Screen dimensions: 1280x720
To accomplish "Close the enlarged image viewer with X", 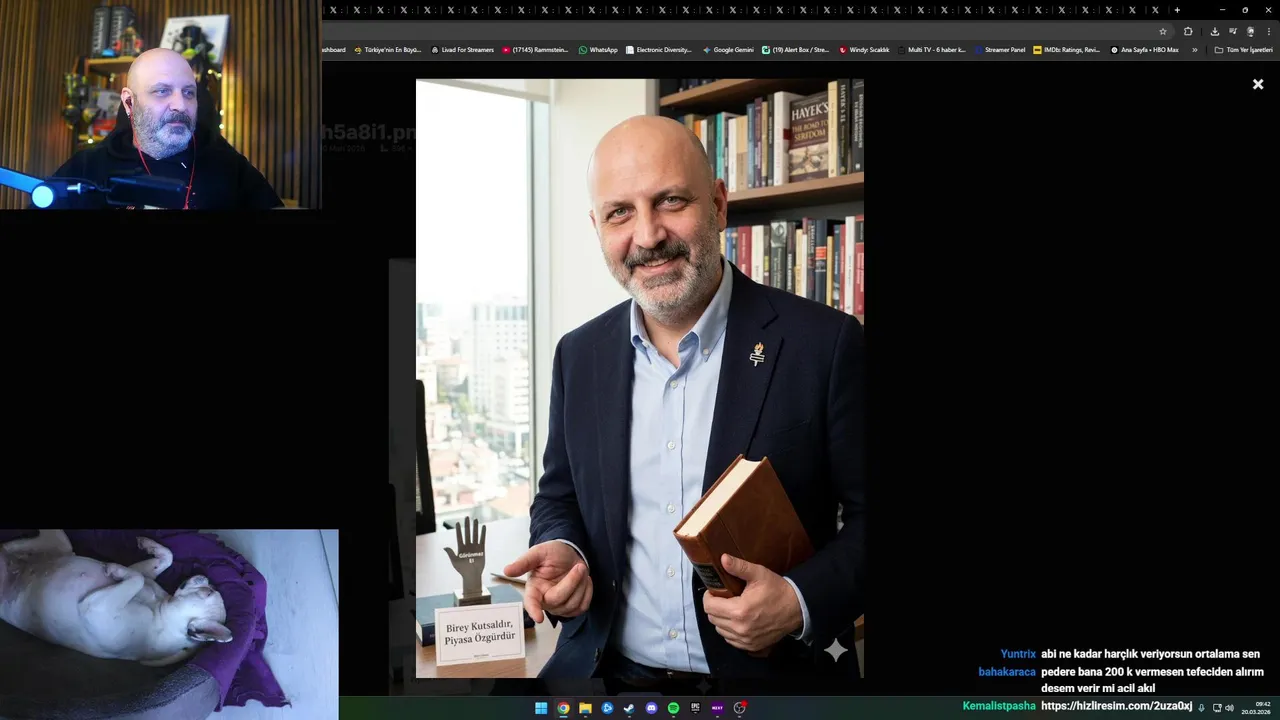I will (x=1258, y=84).
